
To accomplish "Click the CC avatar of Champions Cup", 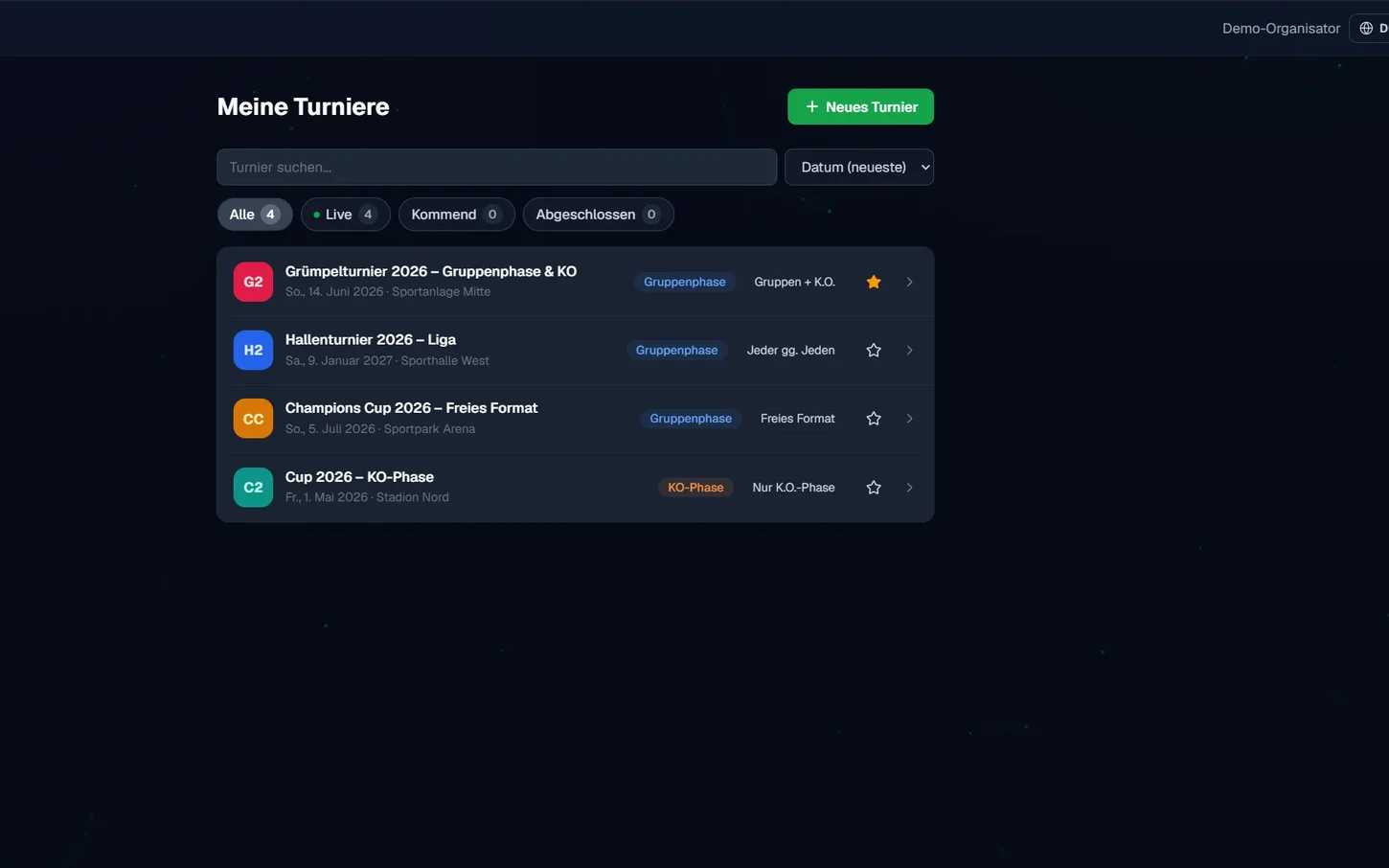I will click(253, 419).
